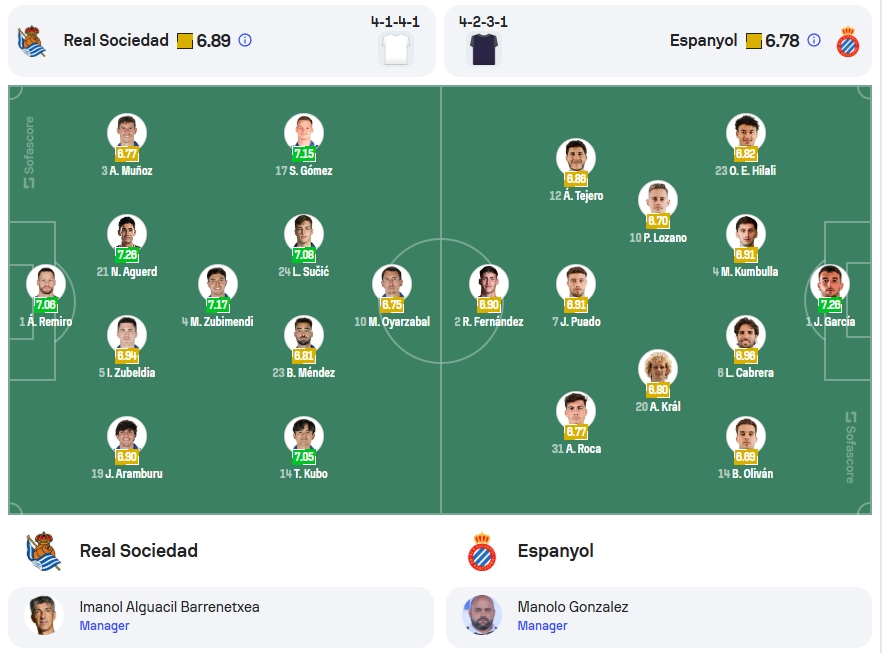The width and height of the screenshot is (882, 653).
Task: Click the Real Sociedad crest in header
Action: click(32, 41)
